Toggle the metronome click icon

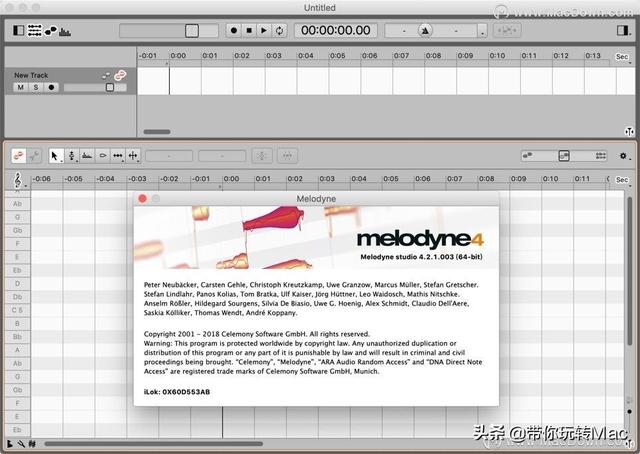[x=425, y=31]
